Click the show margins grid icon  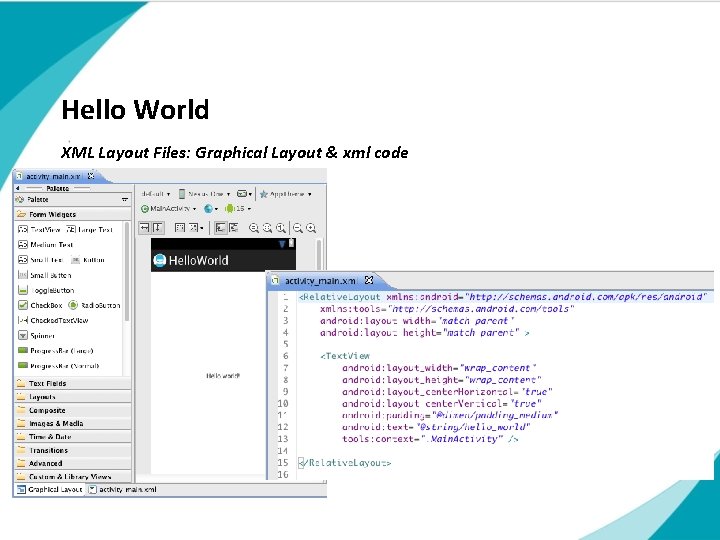(x=180, y=228)
